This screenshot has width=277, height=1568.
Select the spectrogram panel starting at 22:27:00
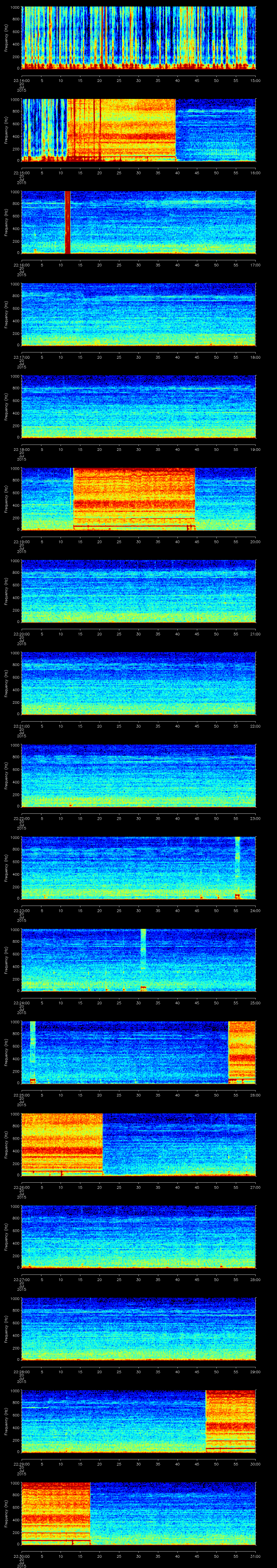[x=139, y=1237]
